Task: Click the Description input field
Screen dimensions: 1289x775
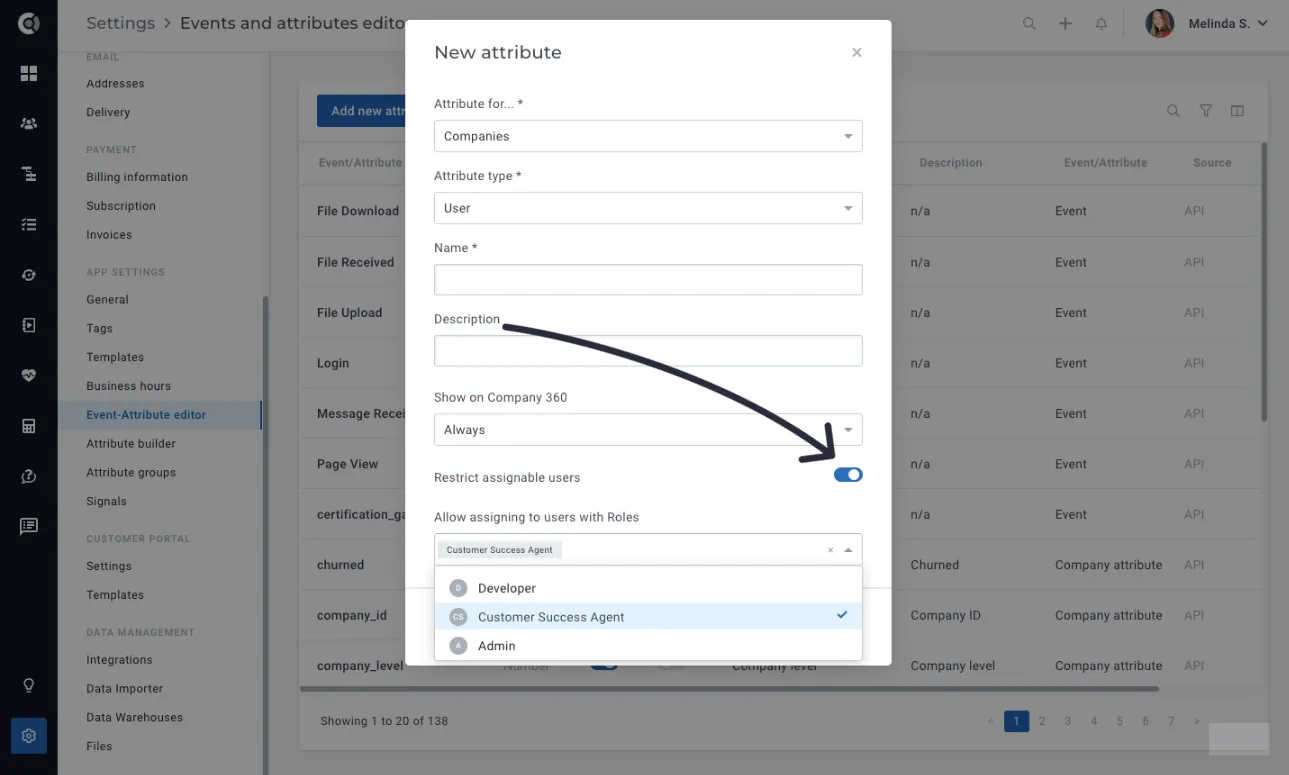Action: (x=648, y=351)
